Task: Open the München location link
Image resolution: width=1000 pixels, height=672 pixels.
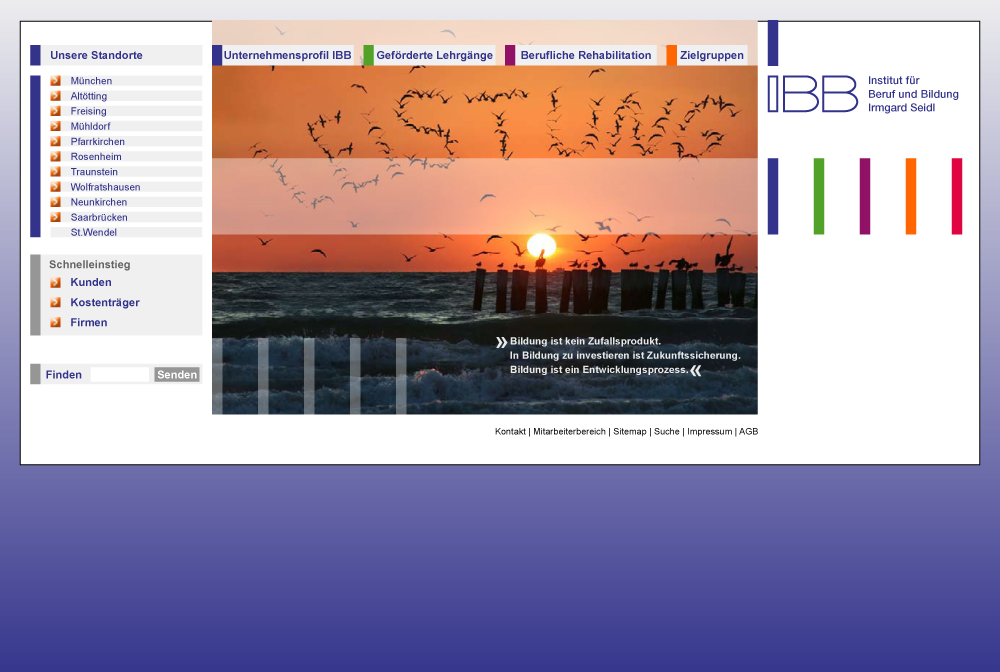Action: (x=91, y=81)
